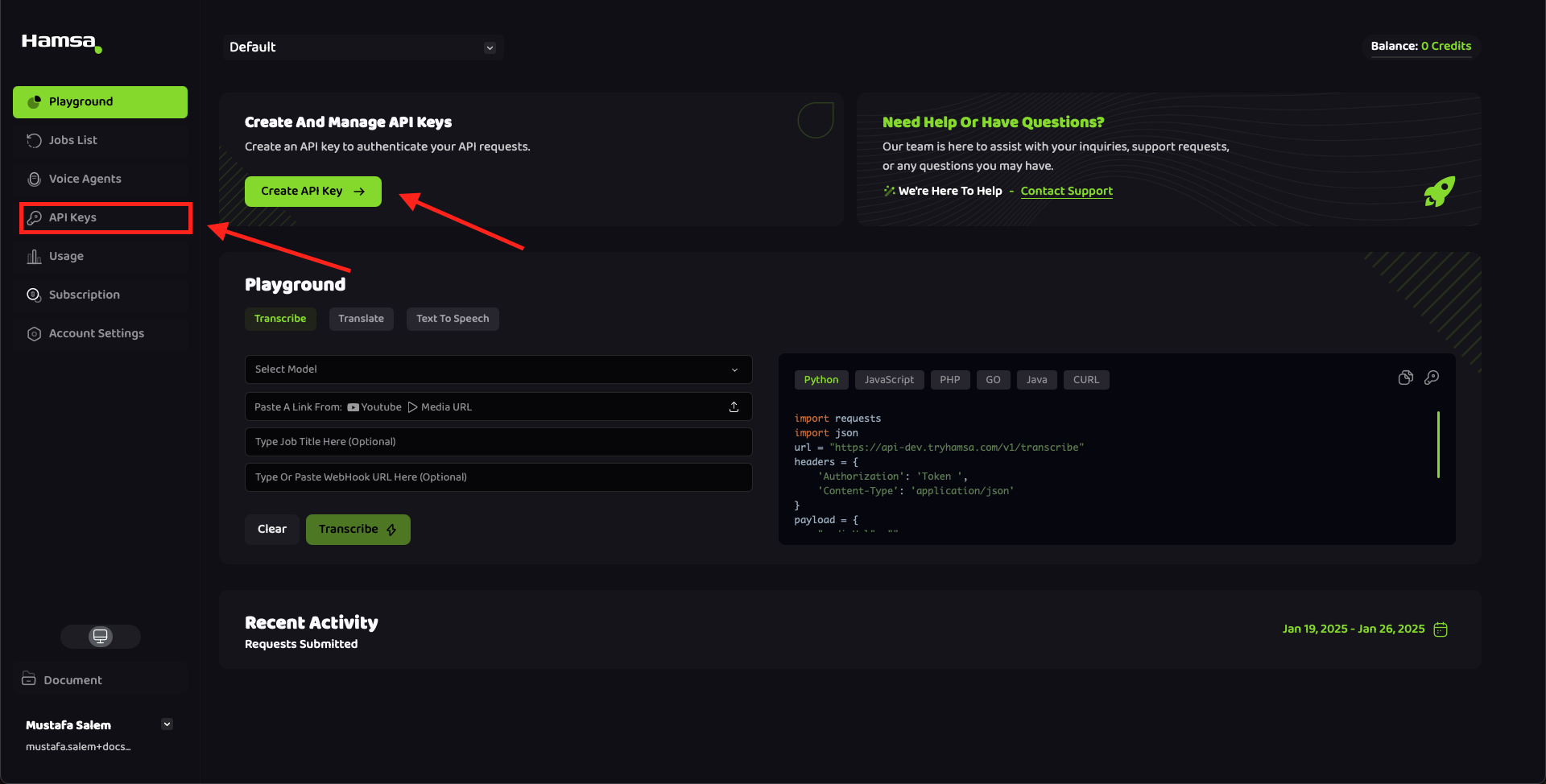Toggle the theme switch above Document

100,636
